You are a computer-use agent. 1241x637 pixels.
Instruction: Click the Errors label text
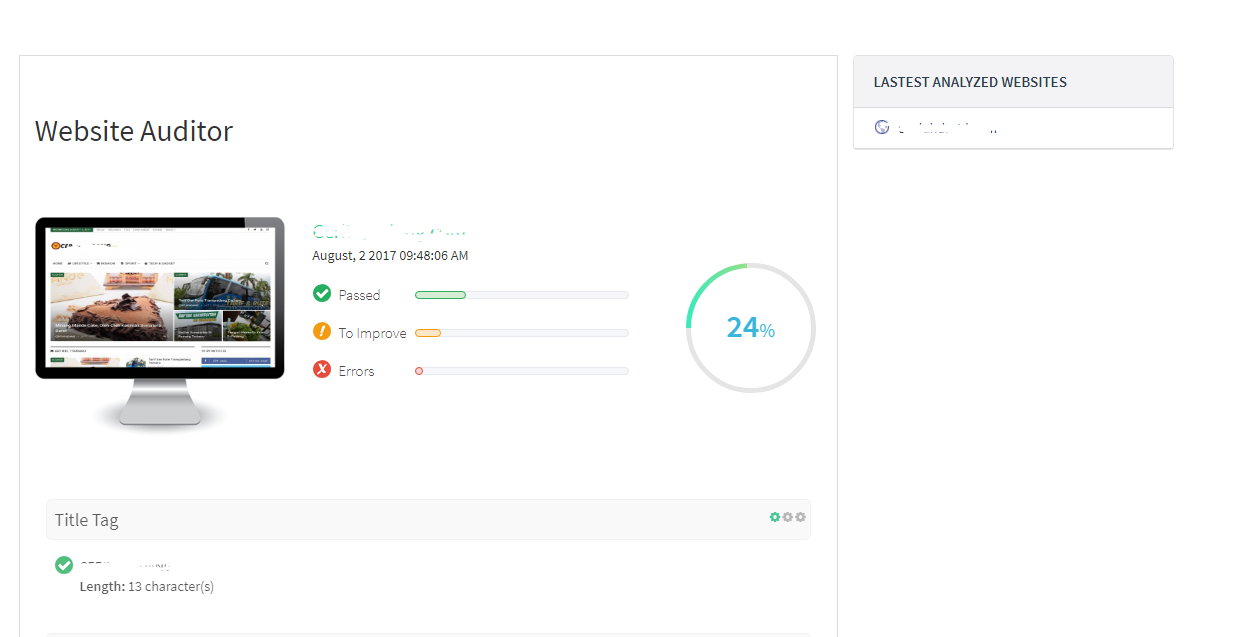pos(356,371)
